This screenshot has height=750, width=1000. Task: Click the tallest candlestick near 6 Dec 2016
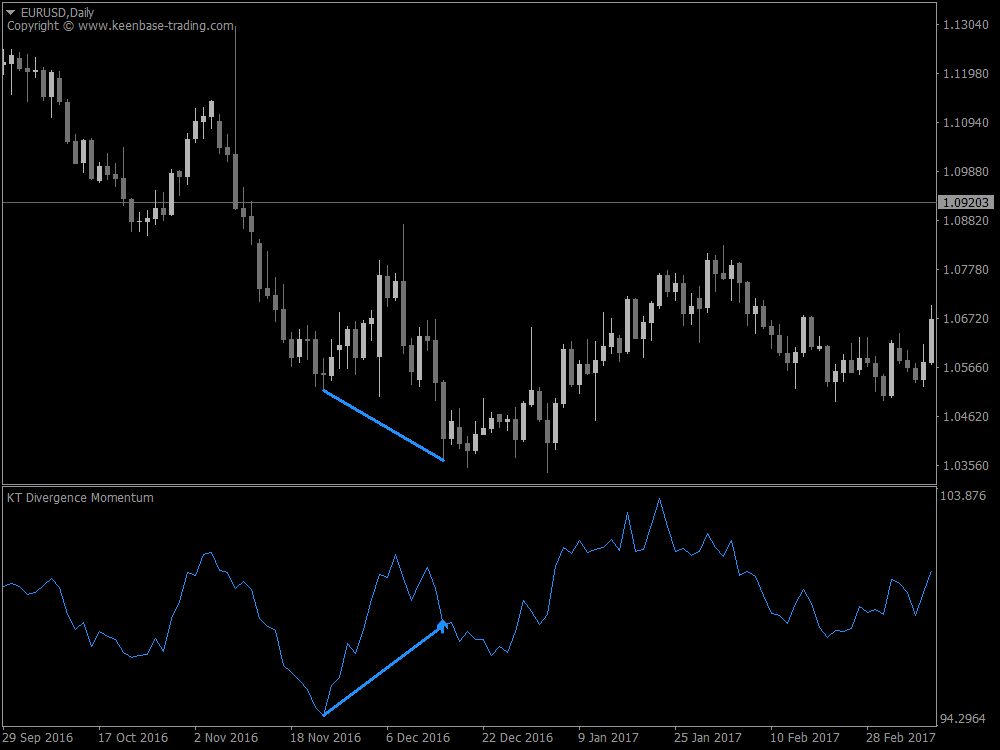pos(404,300)
